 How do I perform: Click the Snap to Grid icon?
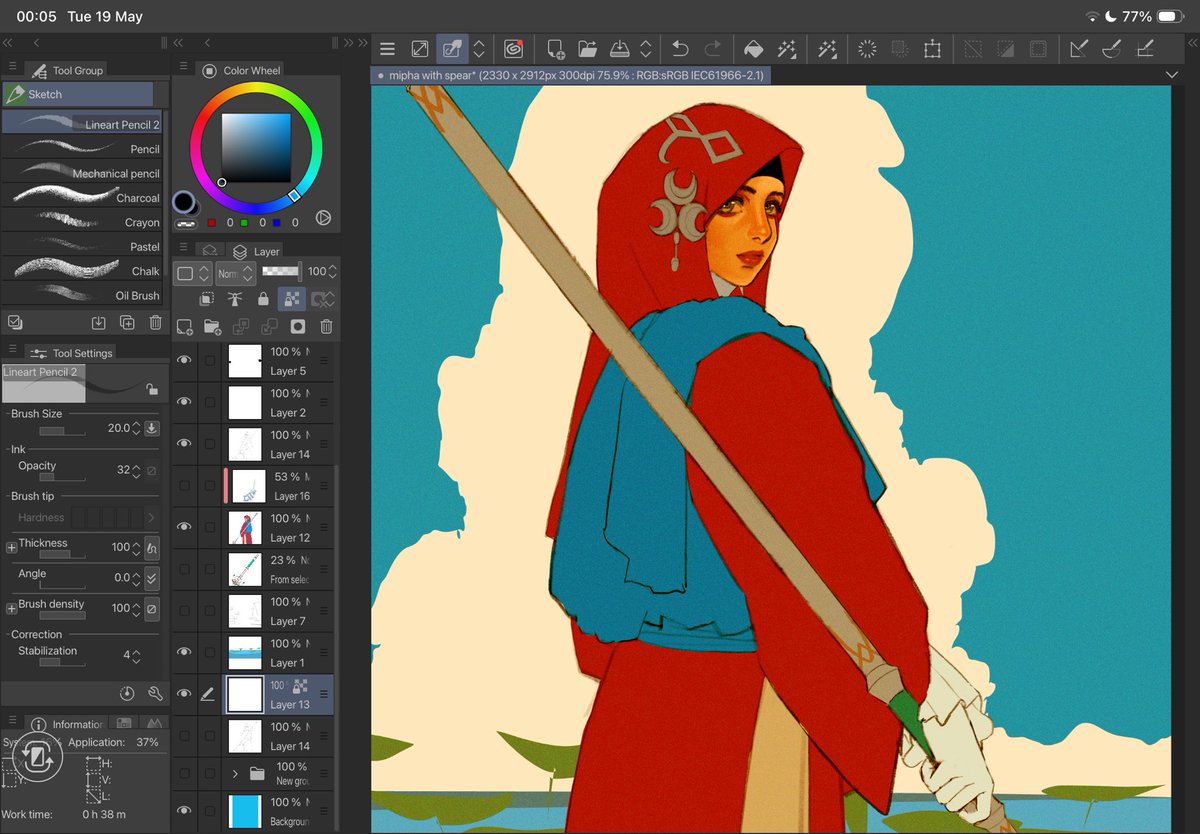coord(1145,48)
